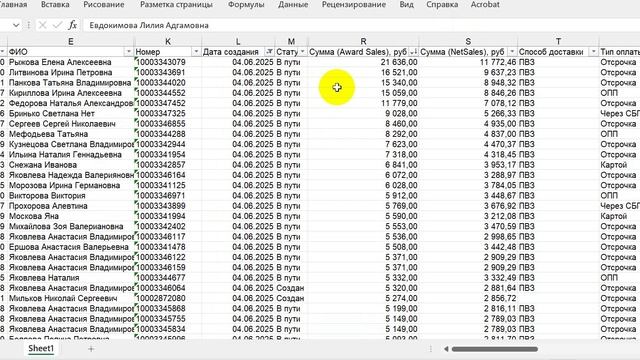The width and height of the screenshot is (640, 360).
Task: Select column M header
Action: tap(291, 41)
